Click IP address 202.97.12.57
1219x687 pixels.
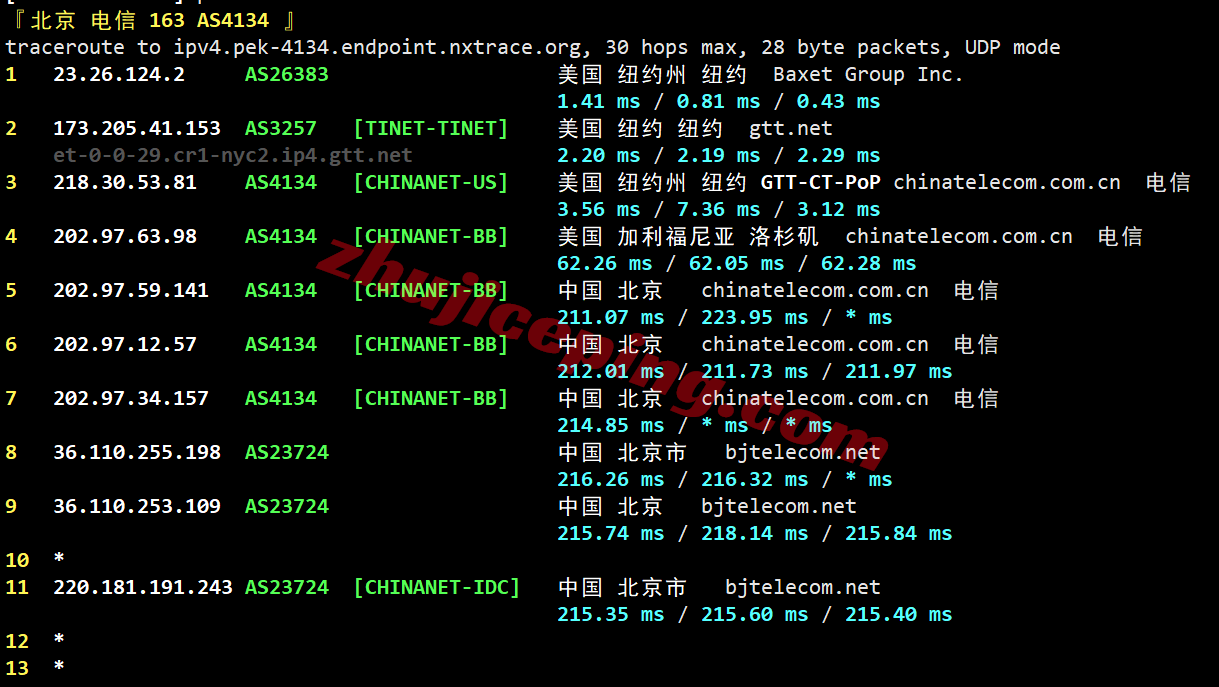tap(125, 344)
